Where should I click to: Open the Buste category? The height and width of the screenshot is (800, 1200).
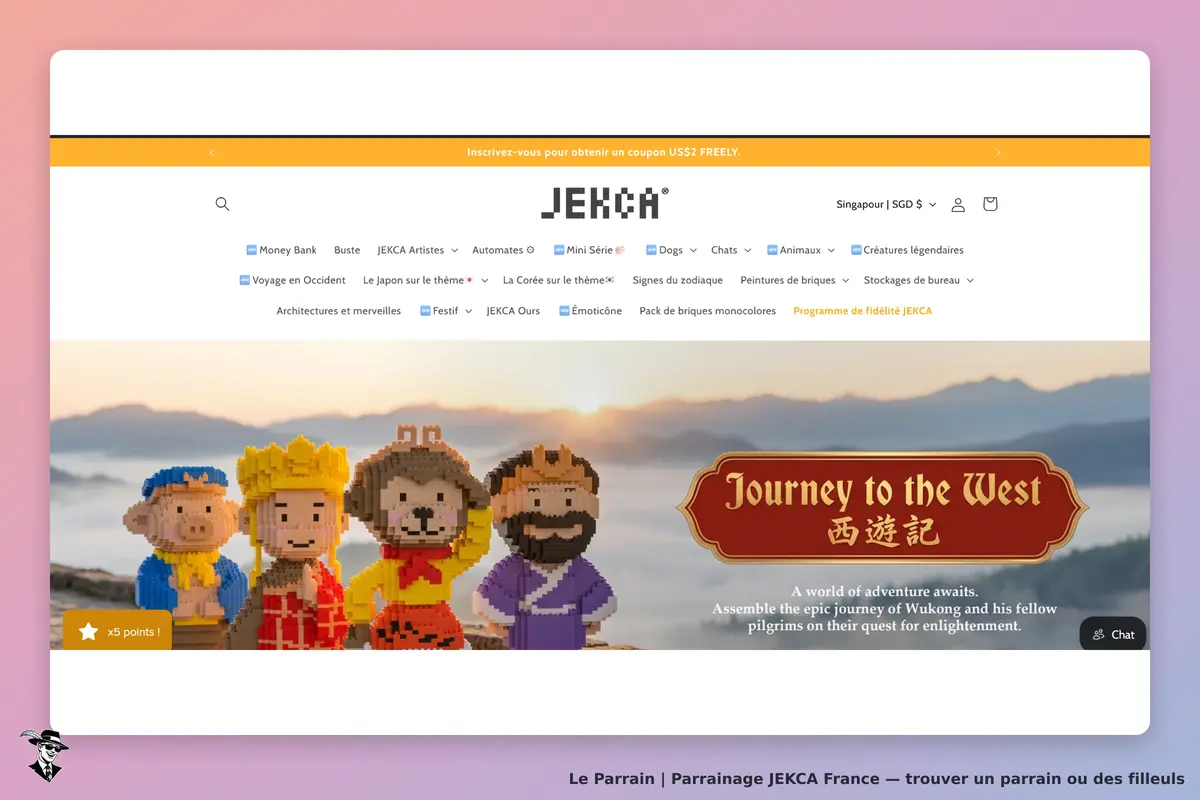(x=347, y=250)
